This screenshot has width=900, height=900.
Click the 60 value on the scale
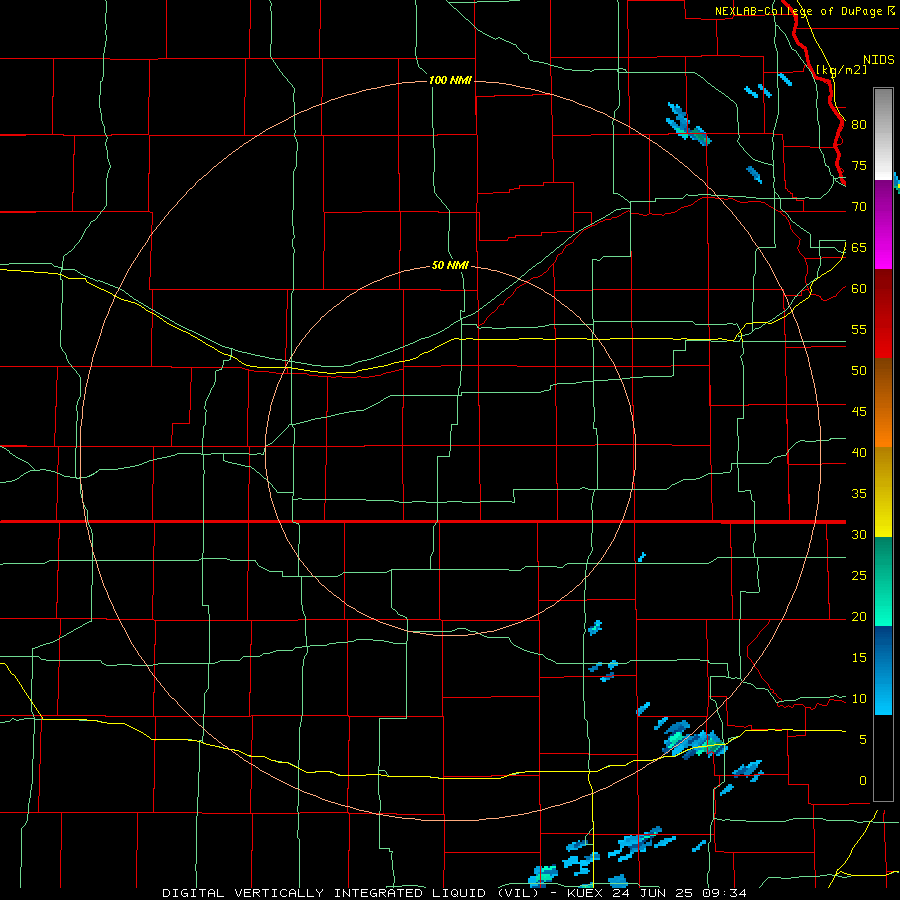pyautogui.click(x=859, y=289)
